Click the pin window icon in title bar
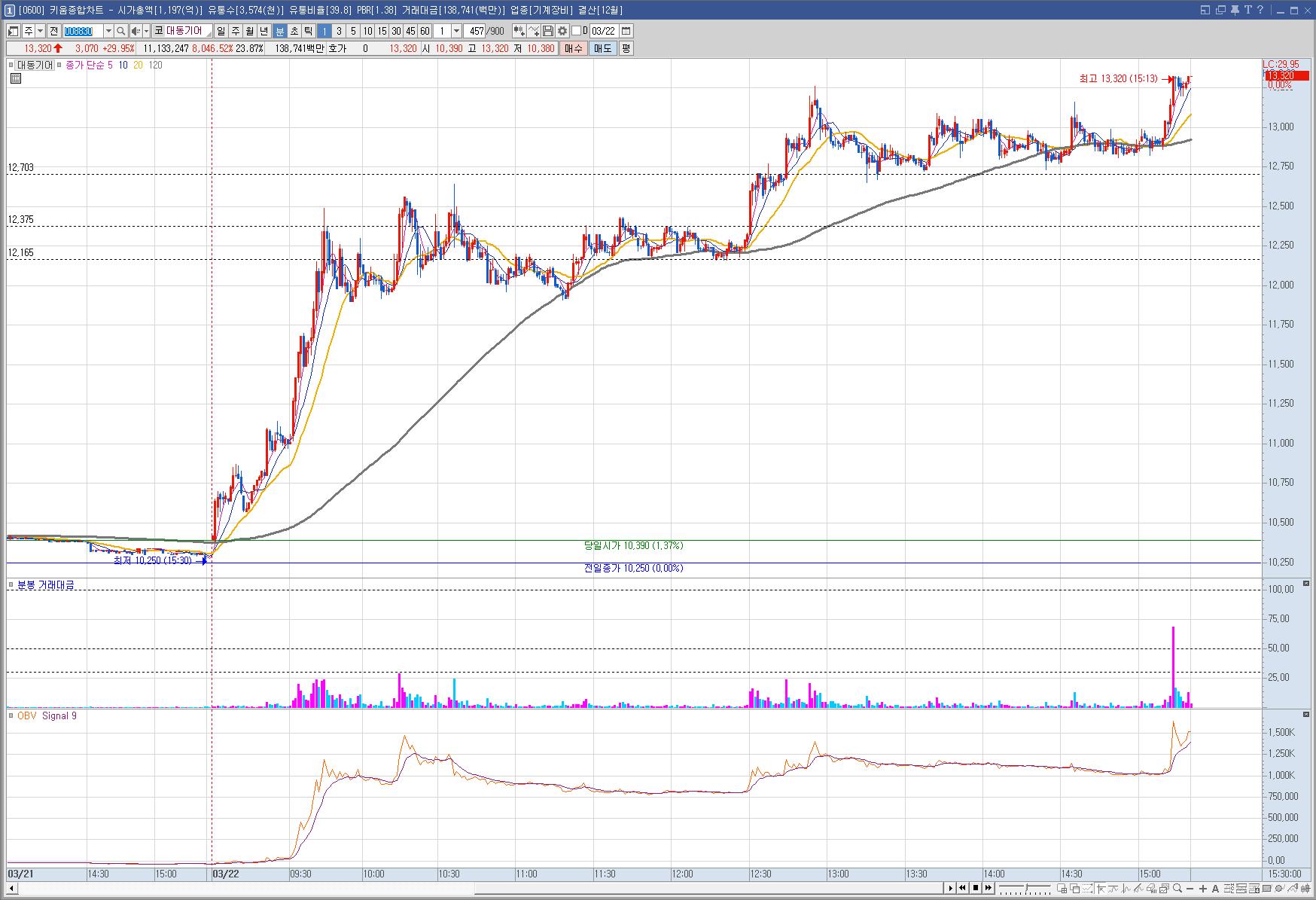Screen dimensions: 1316x900 click(1235, 10)
